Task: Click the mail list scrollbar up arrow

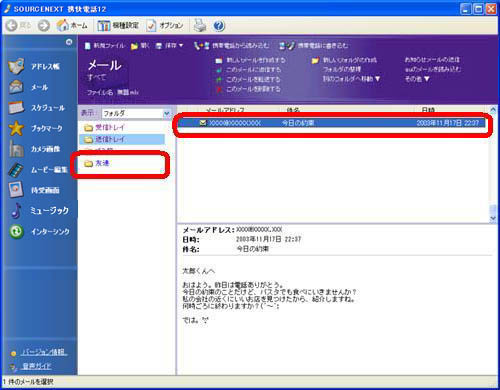Action: tap(493, 109)
